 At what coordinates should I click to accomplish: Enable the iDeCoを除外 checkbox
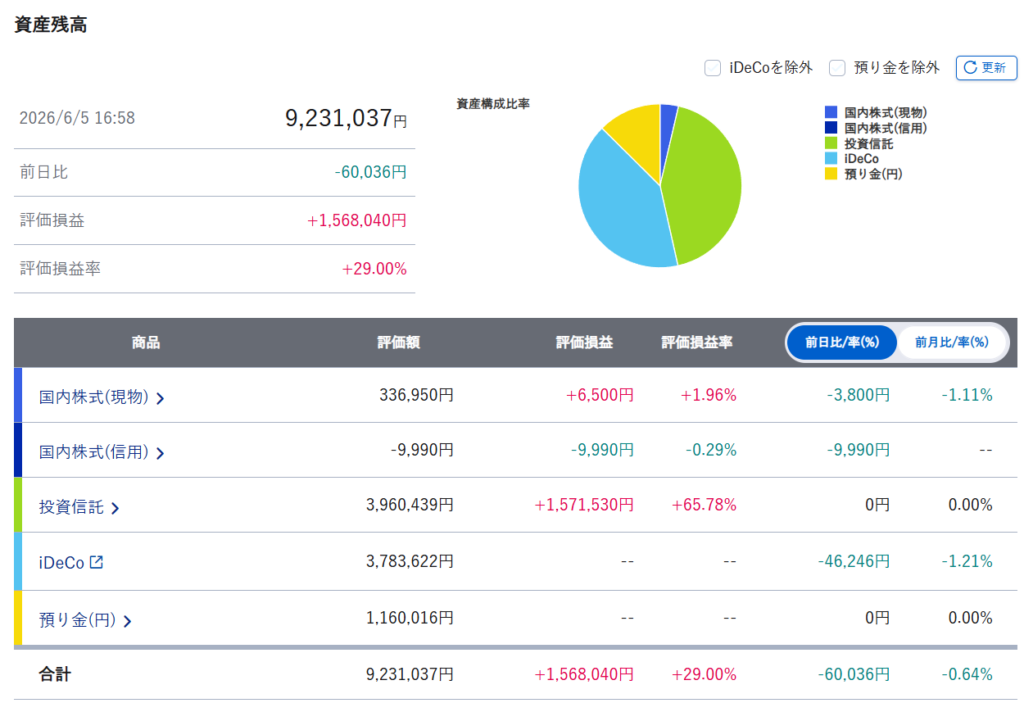click(712, 68)
